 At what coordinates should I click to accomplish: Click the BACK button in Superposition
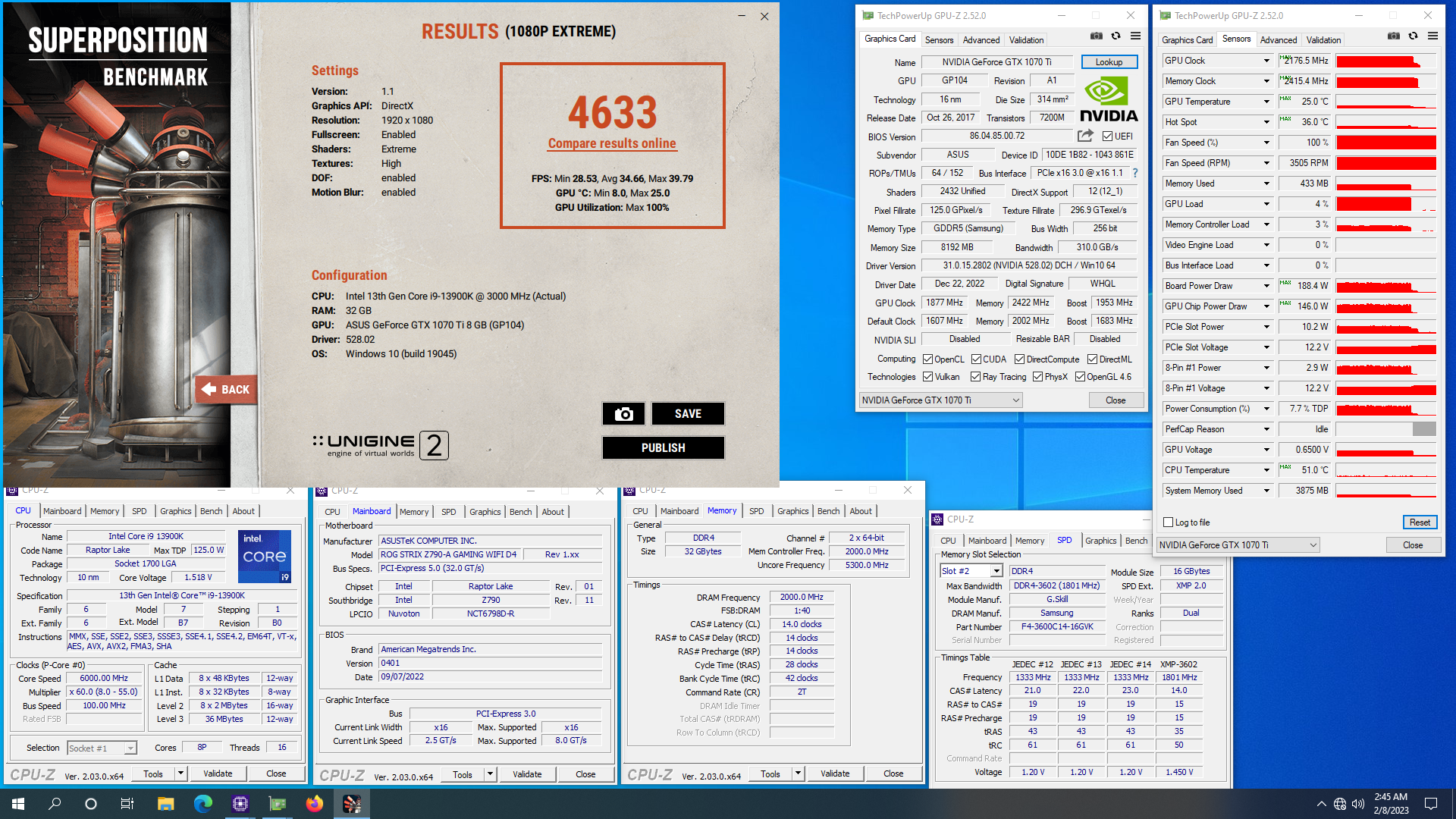[226, 390]
